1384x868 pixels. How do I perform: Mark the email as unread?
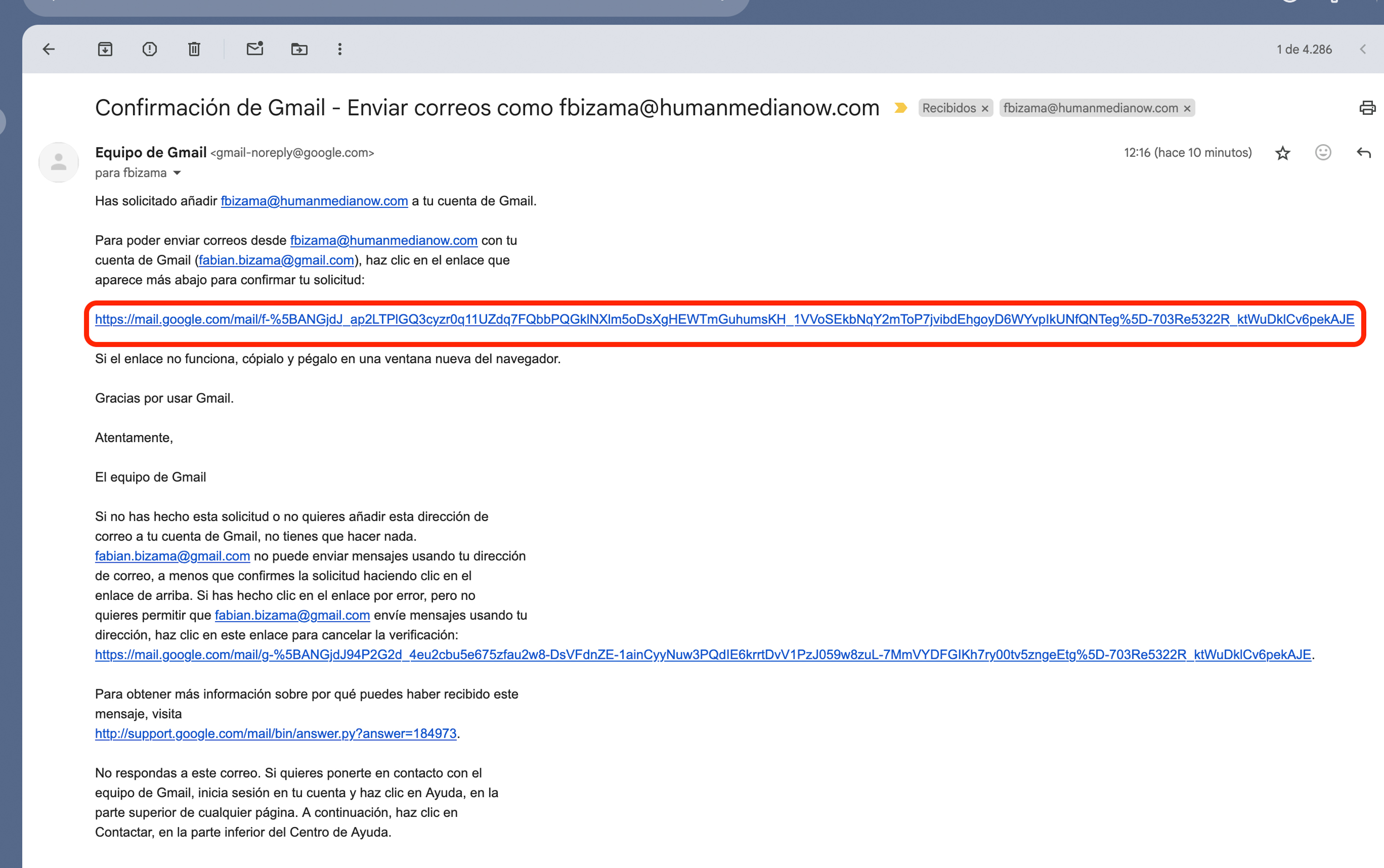point(255,49)
